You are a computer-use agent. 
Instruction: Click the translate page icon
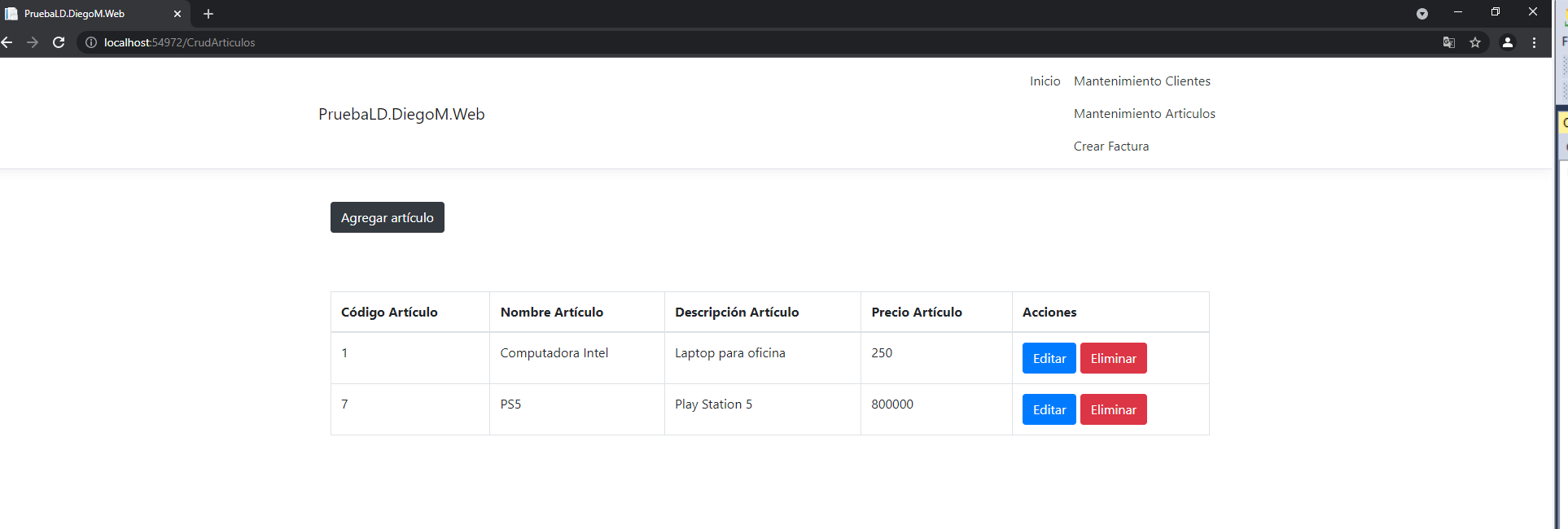click(x=1449, y=42)
